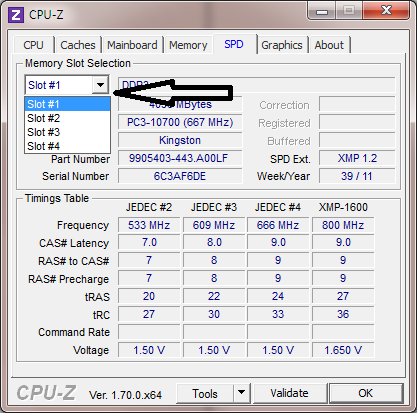Click the Validate button
This screenshot has height=413, width=417.
click(x=289, y=393)
